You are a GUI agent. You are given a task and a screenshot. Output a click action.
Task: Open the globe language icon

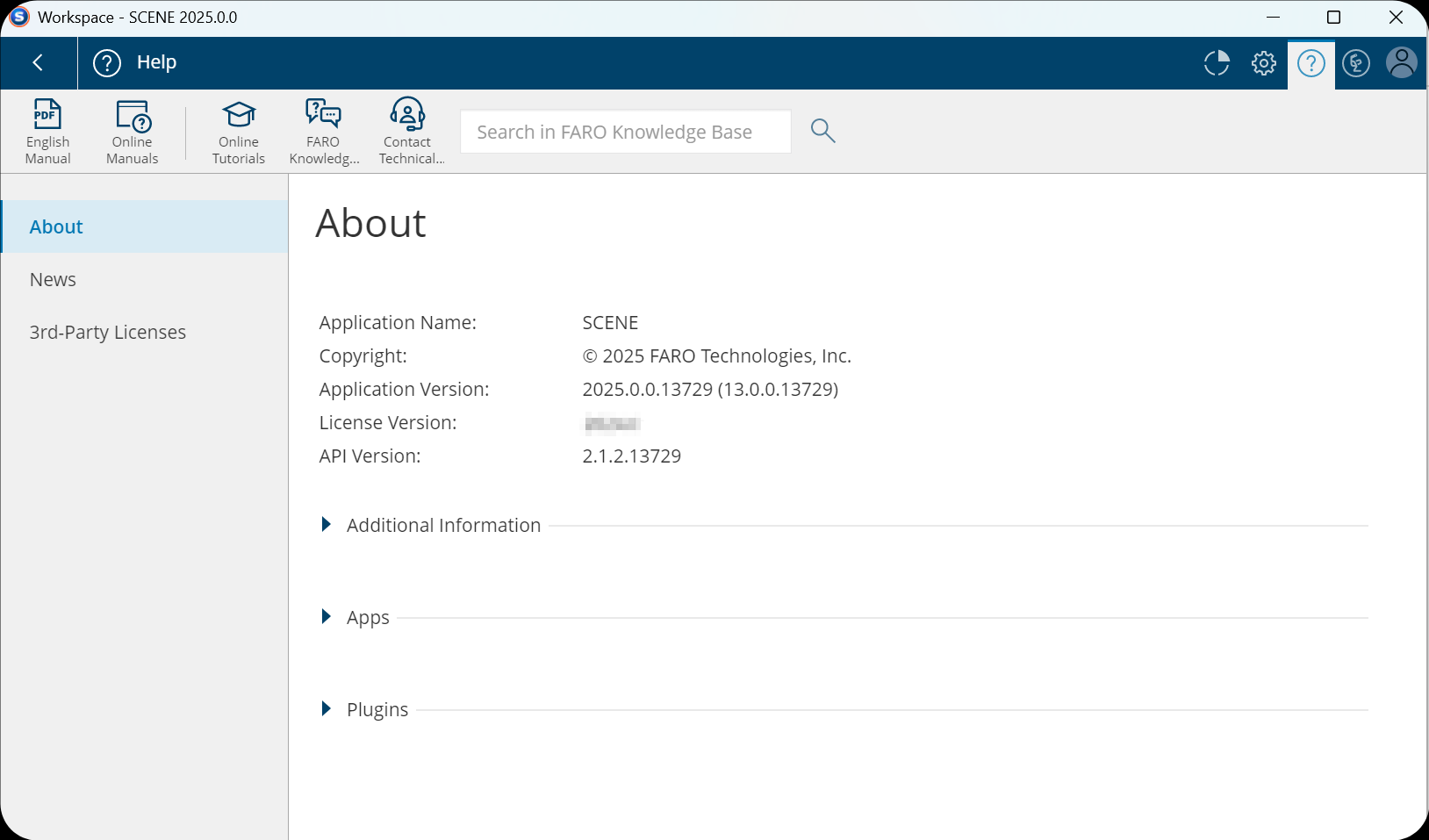[1356, 63]
